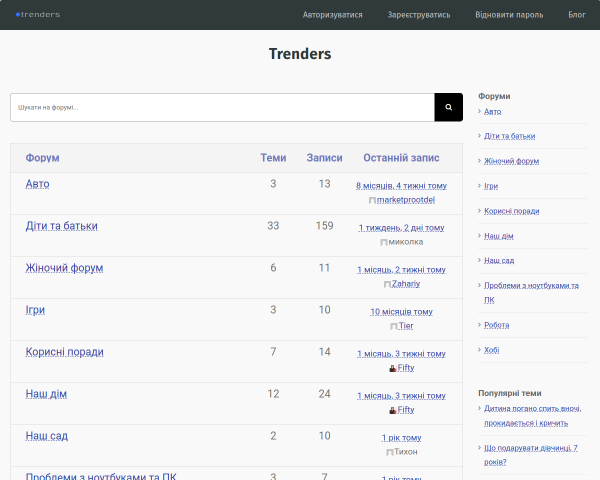Viewport: 600px width, 480px height.
Task: Select Робота in the sidebar forums list
Action: click(x=497, y=325)
